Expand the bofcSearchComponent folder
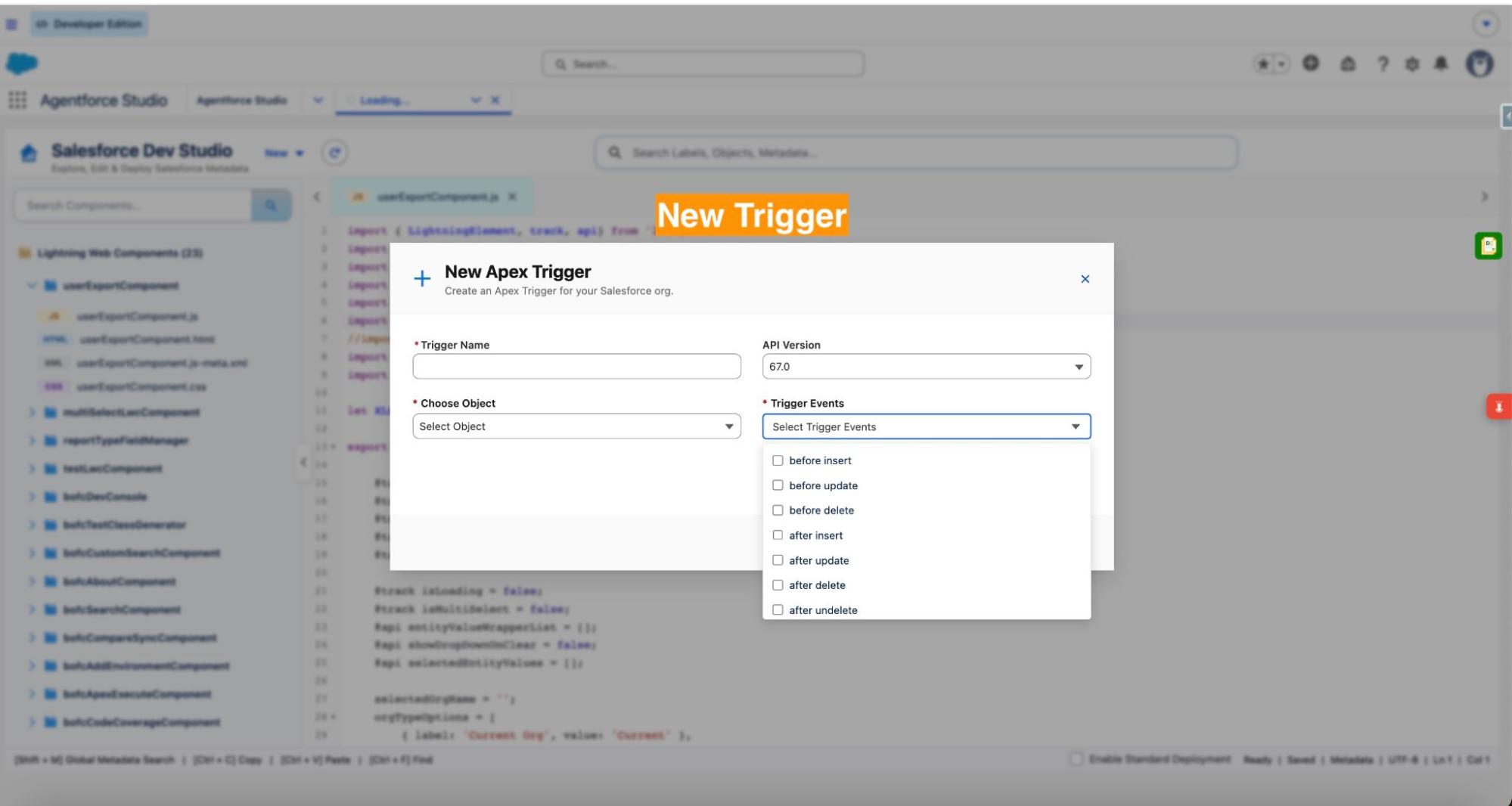Viewport: 1512px width, 806px height. (x=32, y=609)
